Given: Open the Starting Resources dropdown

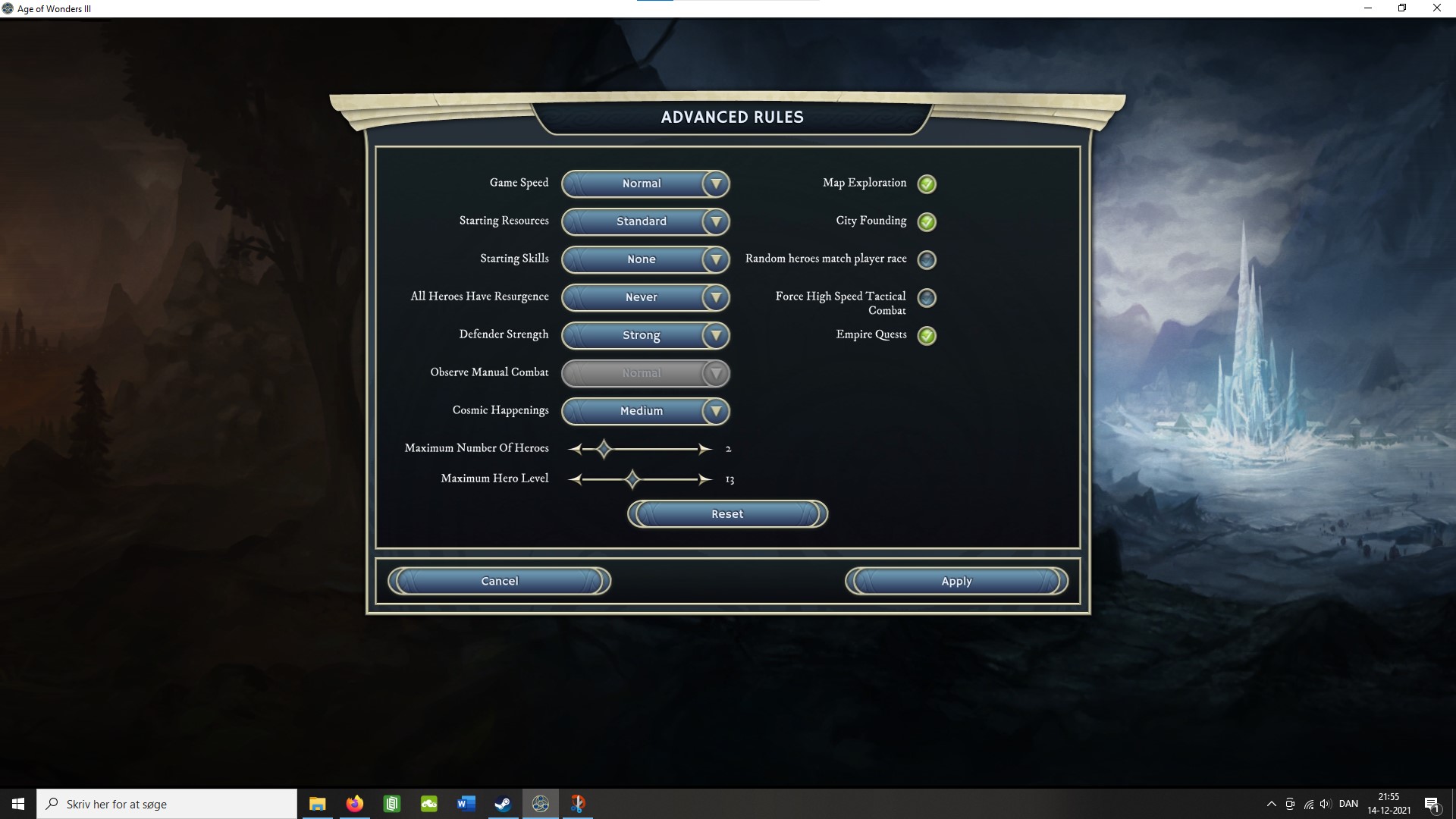Looking at the screenshot, I should [x=645, y=221].
